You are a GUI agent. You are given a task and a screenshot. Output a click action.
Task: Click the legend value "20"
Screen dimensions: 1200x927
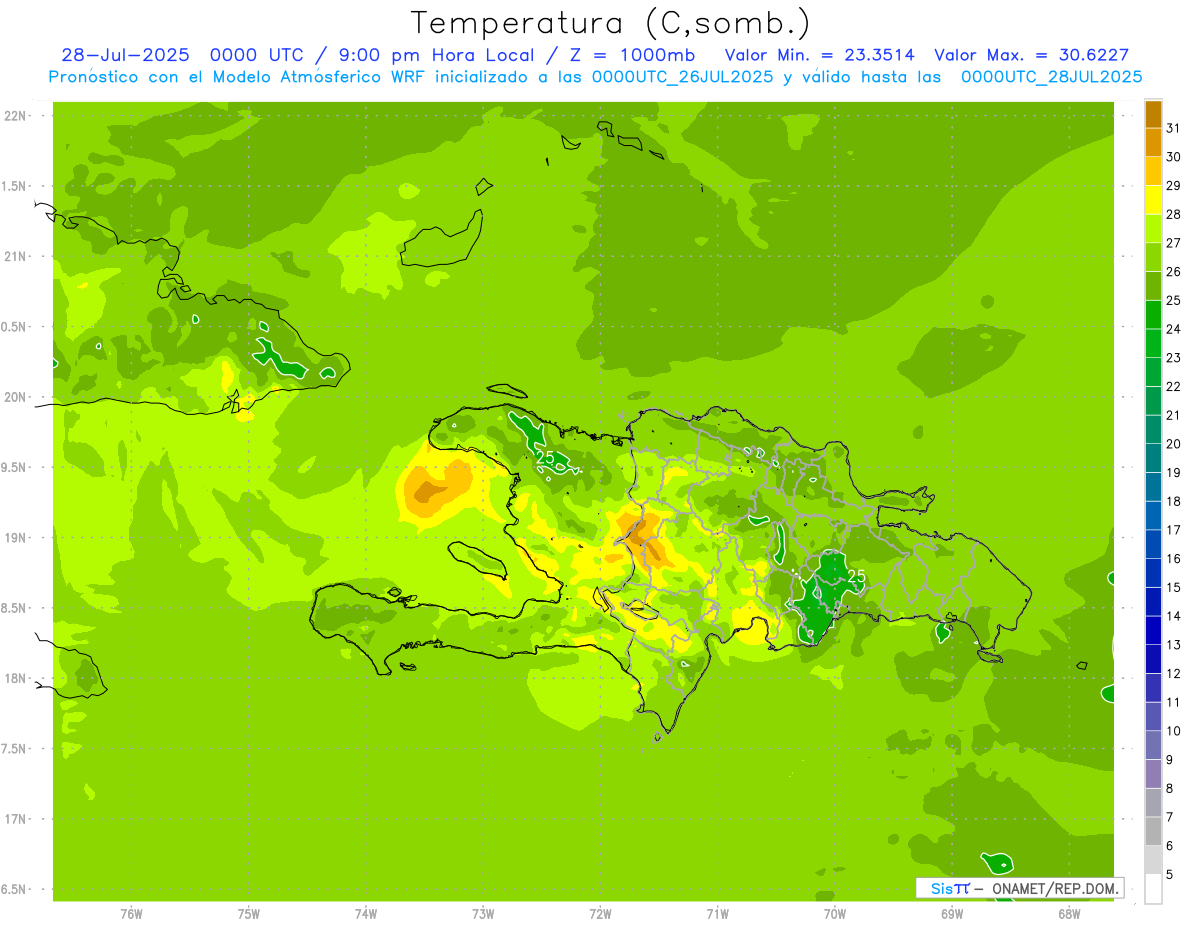click(x=1173, y=443)
